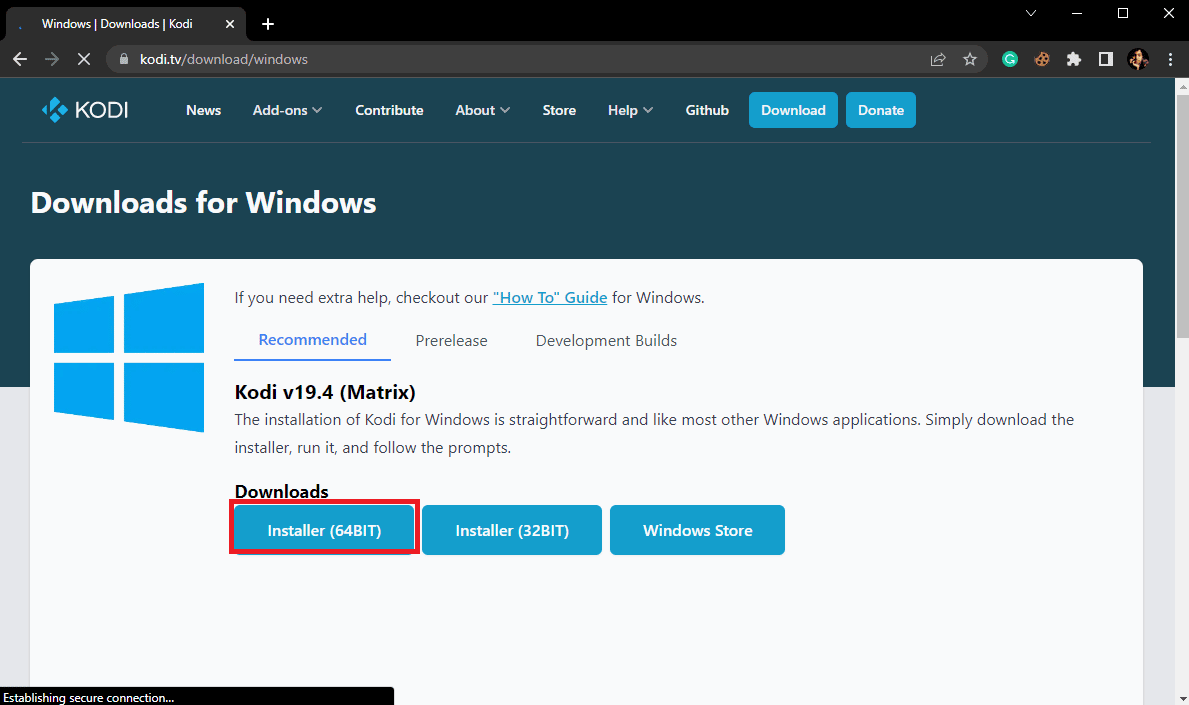
Task: Expand the About menu
Action: (x=482, y=110)
